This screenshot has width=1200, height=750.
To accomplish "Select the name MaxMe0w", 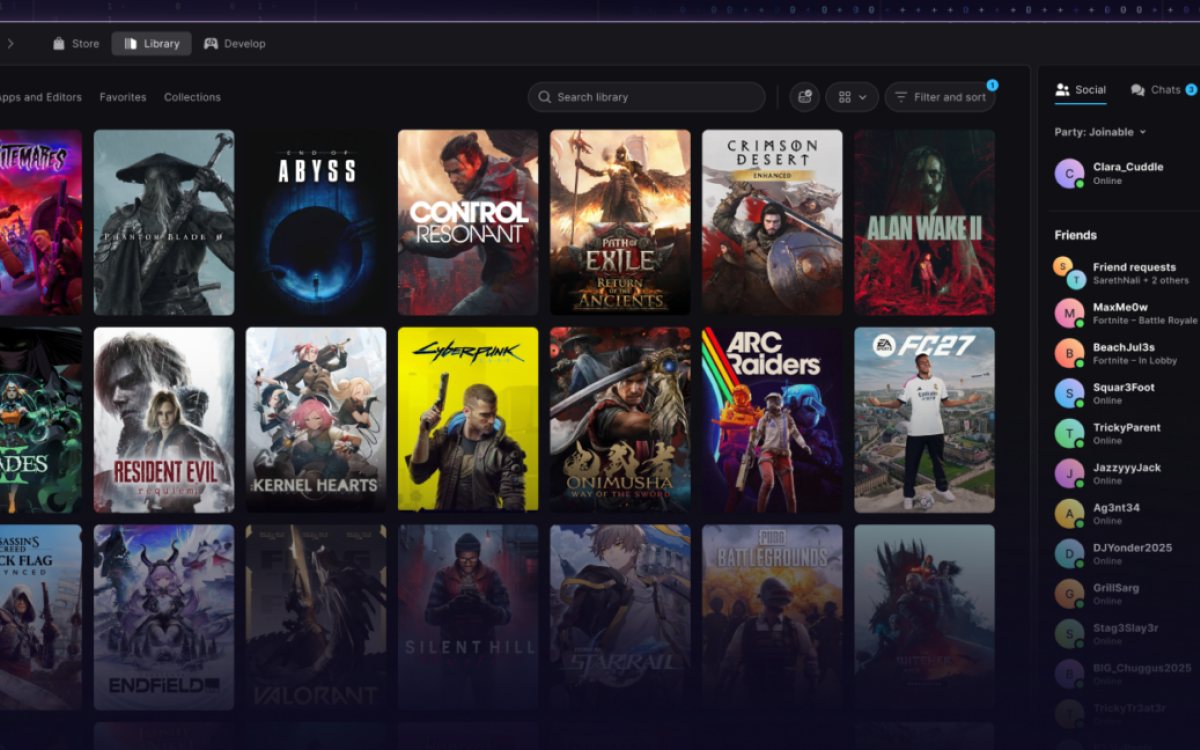I will point(1120,307).
